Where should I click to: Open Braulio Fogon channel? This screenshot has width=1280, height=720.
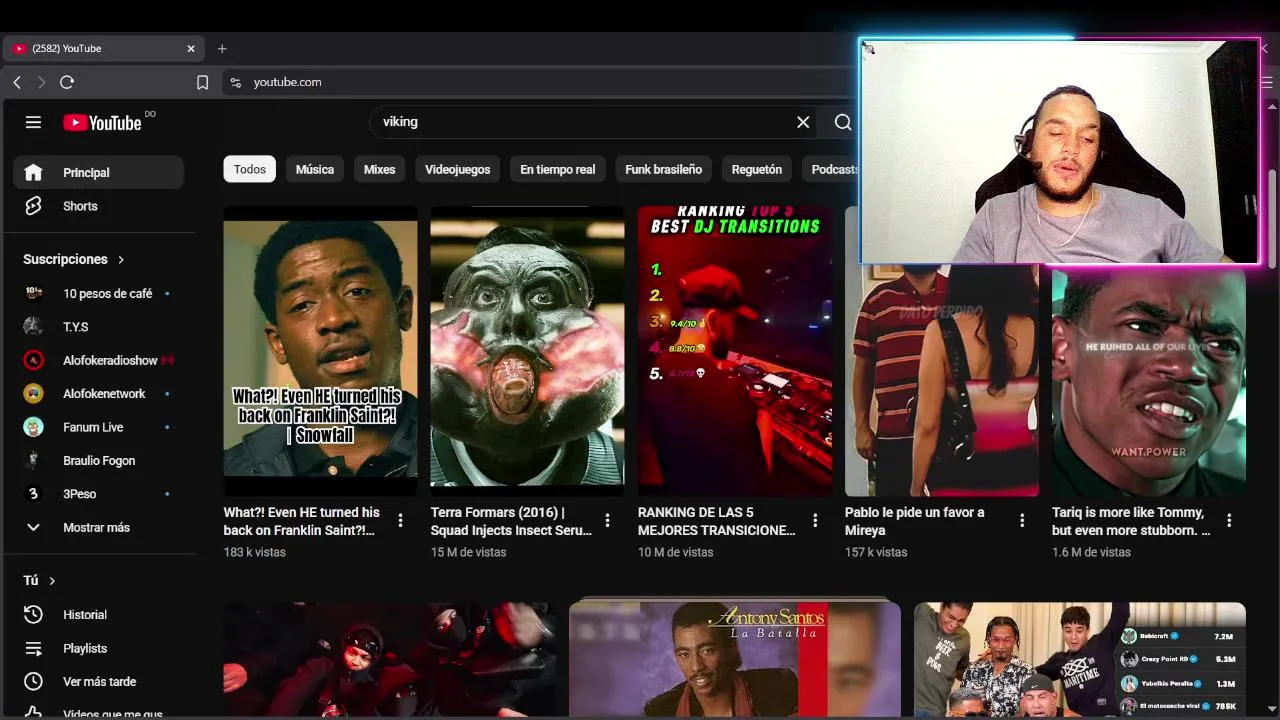click(x=98, y=460)
